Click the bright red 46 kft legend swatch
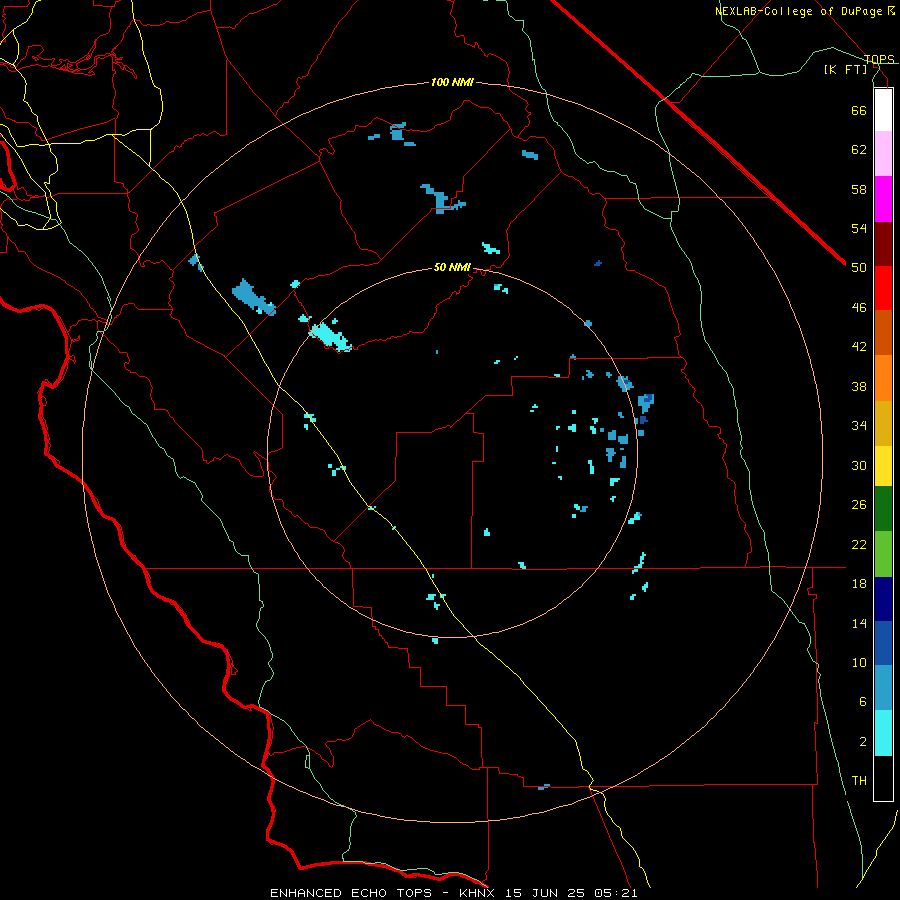Screen dimensions: 900x900 883,288
